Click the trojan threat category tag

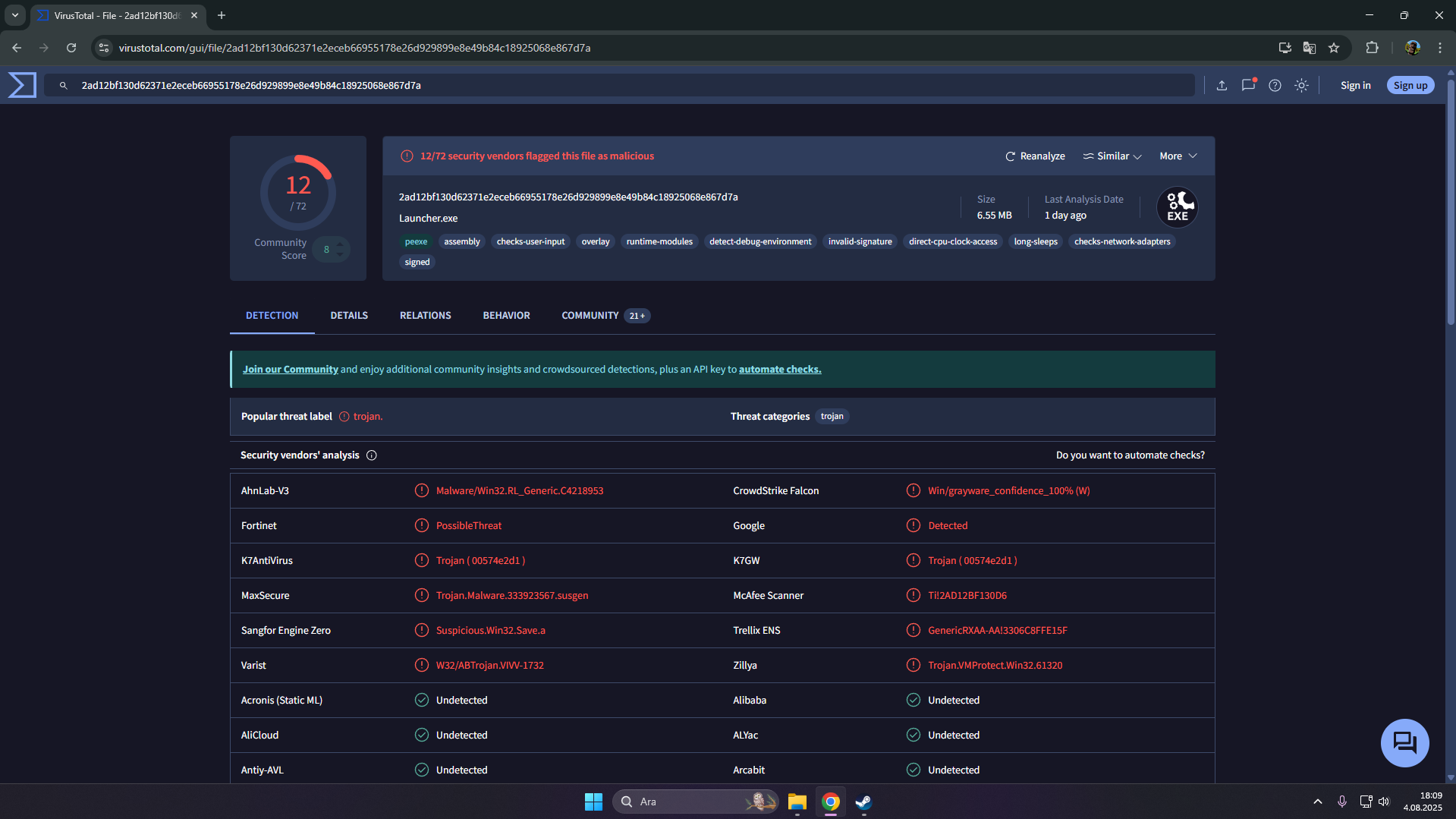coord(832,417)
